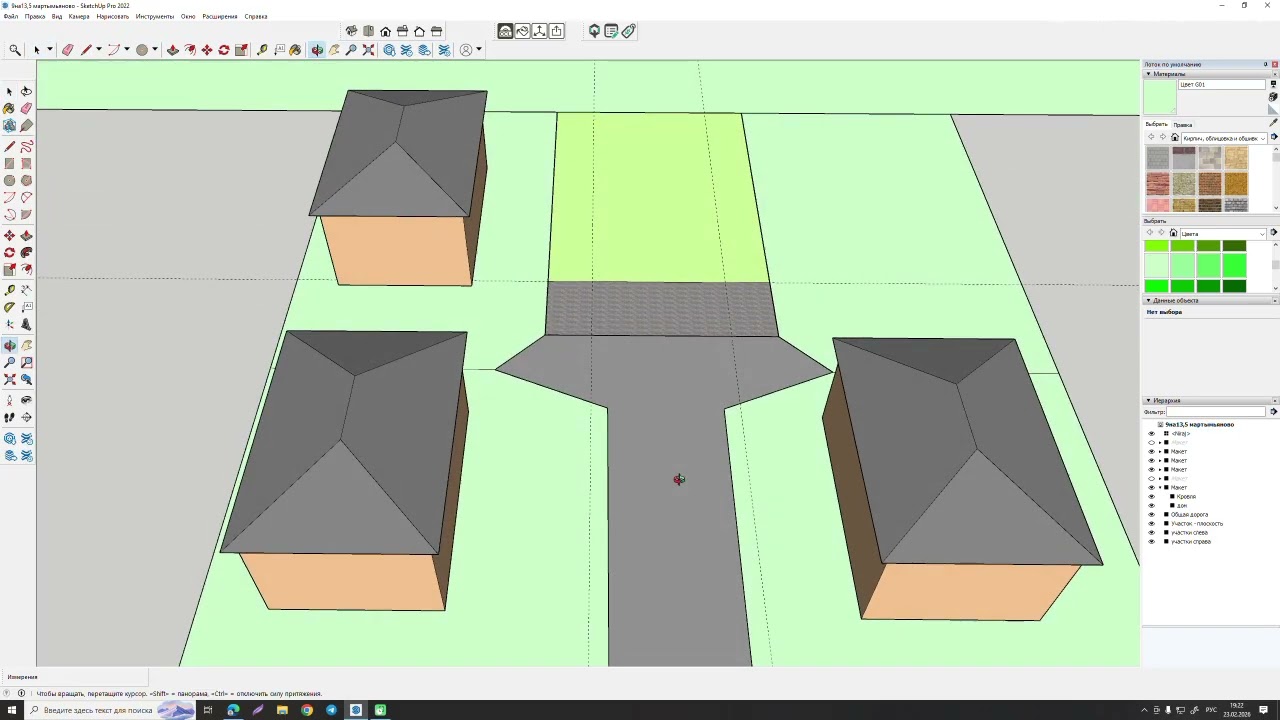This screenshot has width=1280, height=720.
Task: Select the Eraser tool in top toolbar
Action: pyautogui.click(x=67, y=50)
